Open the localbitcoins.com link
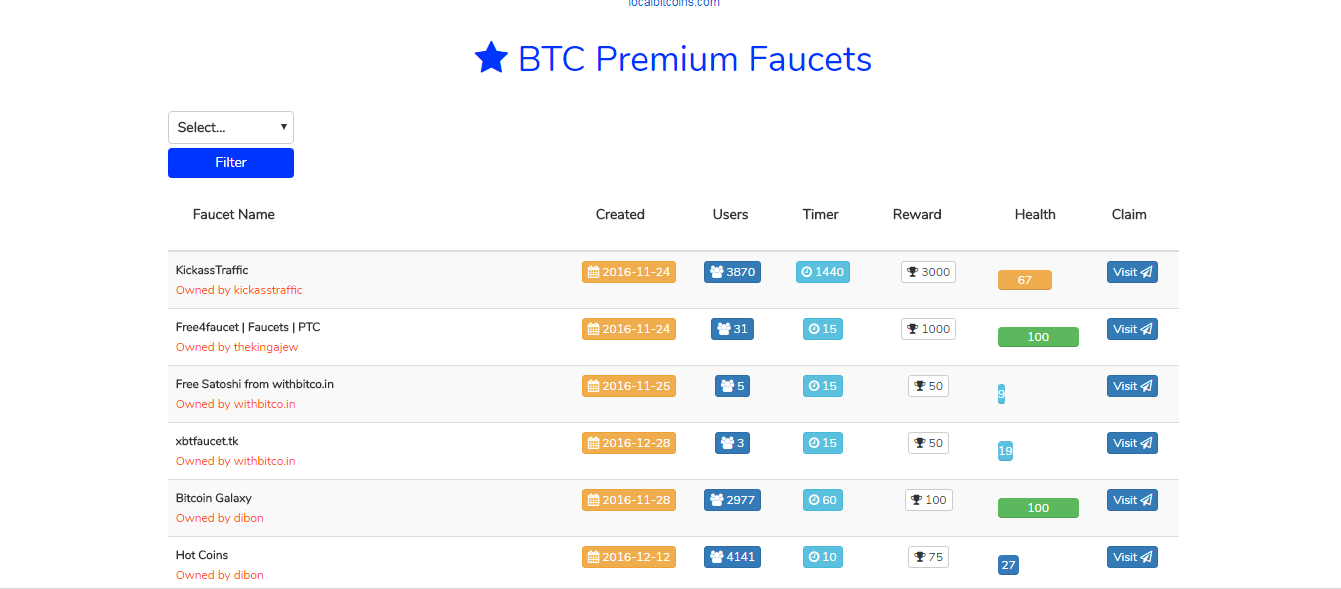 pyautogui.click(x=674, y=3)
